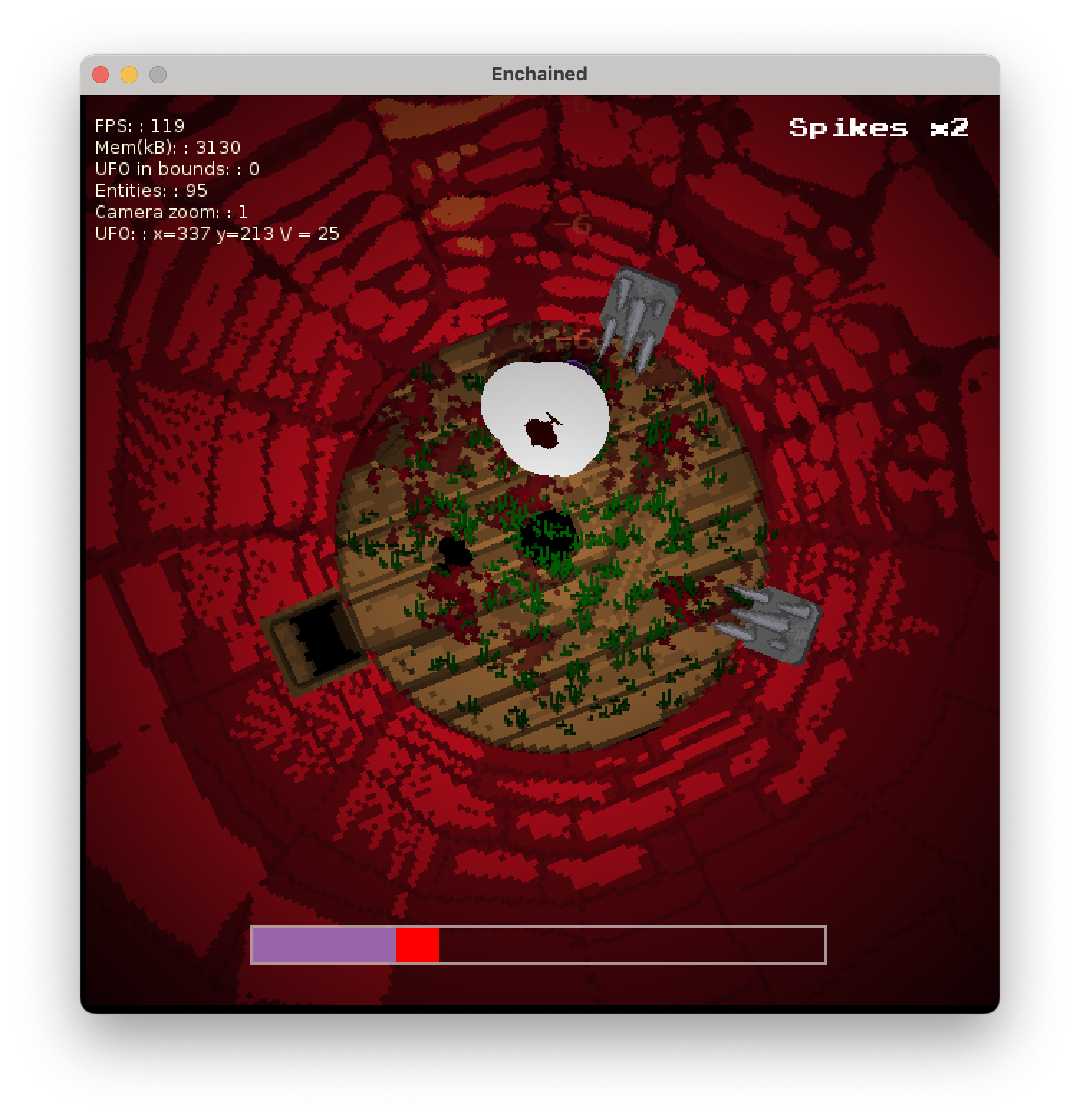Click the Camera zoom debug line
The image size is (1080, 1120).
[171, 213]
